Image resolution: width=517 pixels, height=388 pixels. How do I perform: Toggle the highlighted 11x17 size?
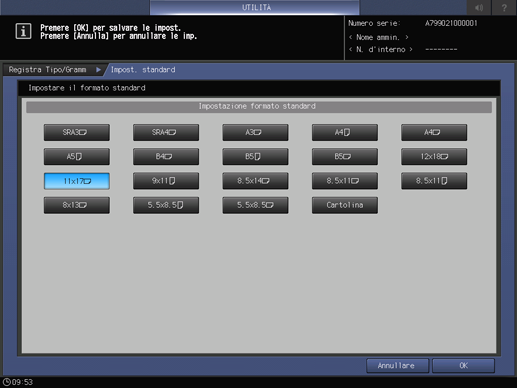coord(77,181)
